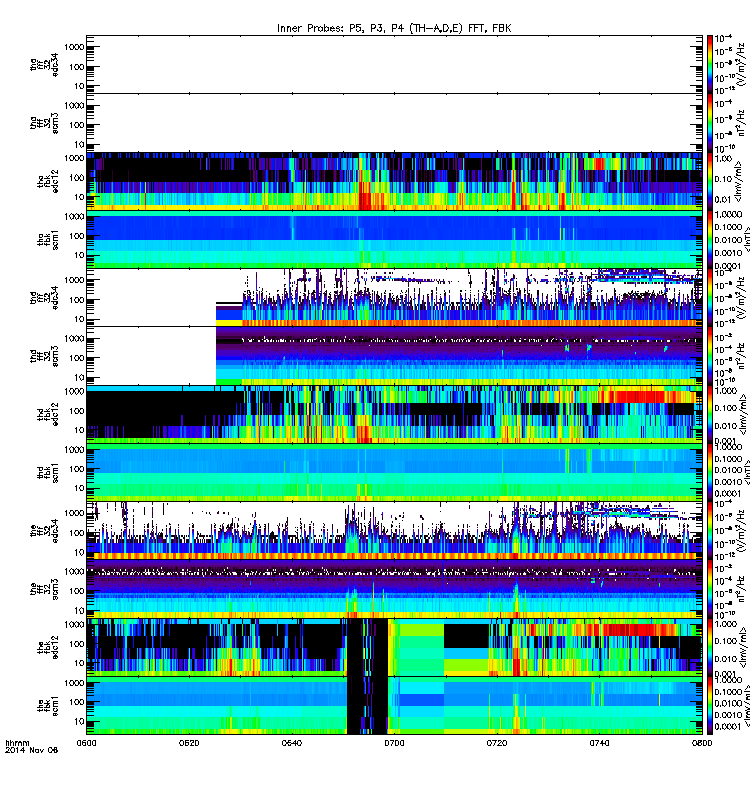The image size is (750, 800).
Task: Click the thd fff scm3 spectrogram panel
Action: tap(394, 356)
